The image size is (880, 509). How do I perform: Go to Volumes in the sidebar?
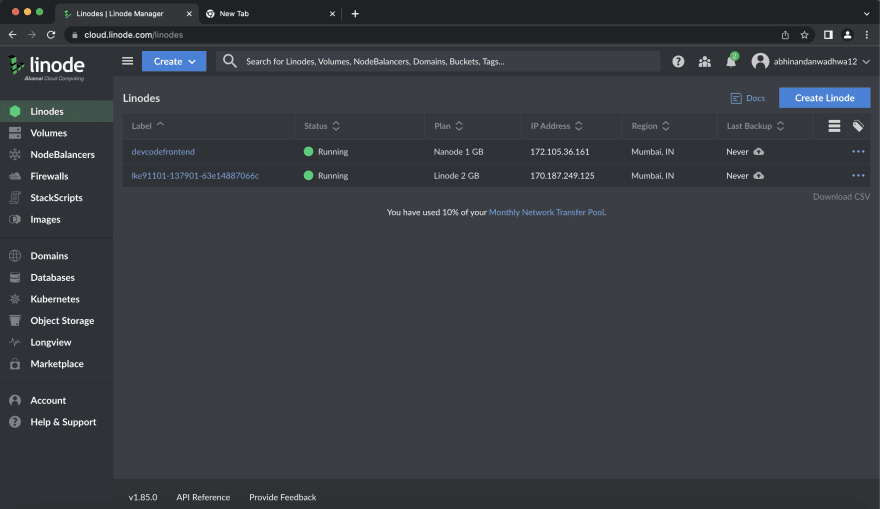56,133
